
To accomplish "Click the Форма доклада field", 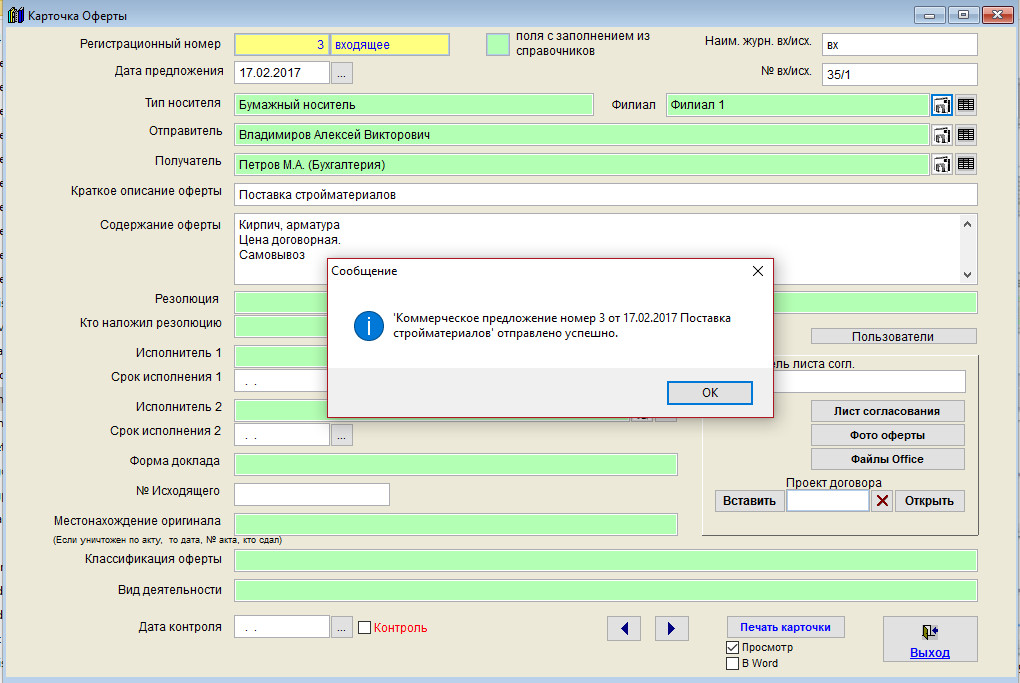I will click(x=456, y=464).
